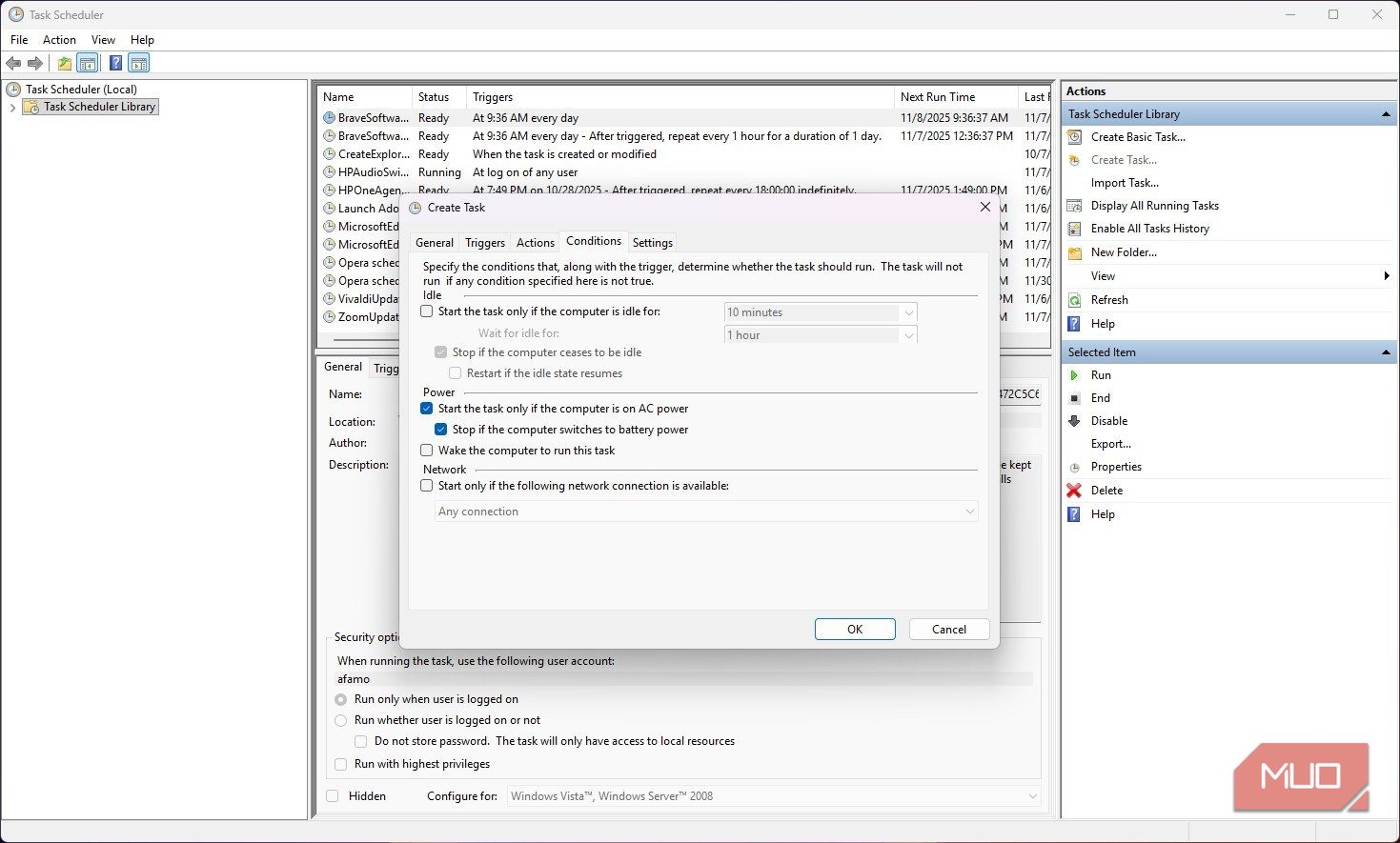Select Run only when user is logged on
The width and height of the screenshot is (1400, 843).
341,699
